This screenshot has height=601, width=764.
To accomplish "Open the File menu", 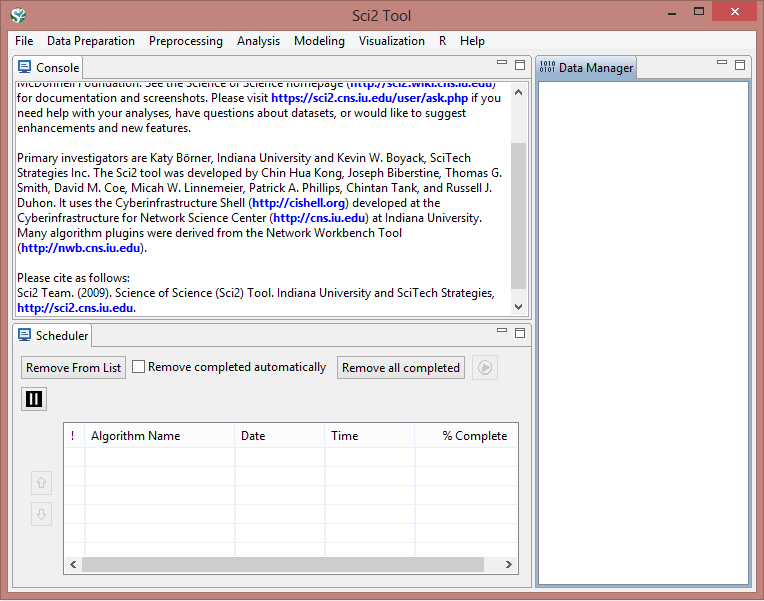I will (x=24, y=41).
